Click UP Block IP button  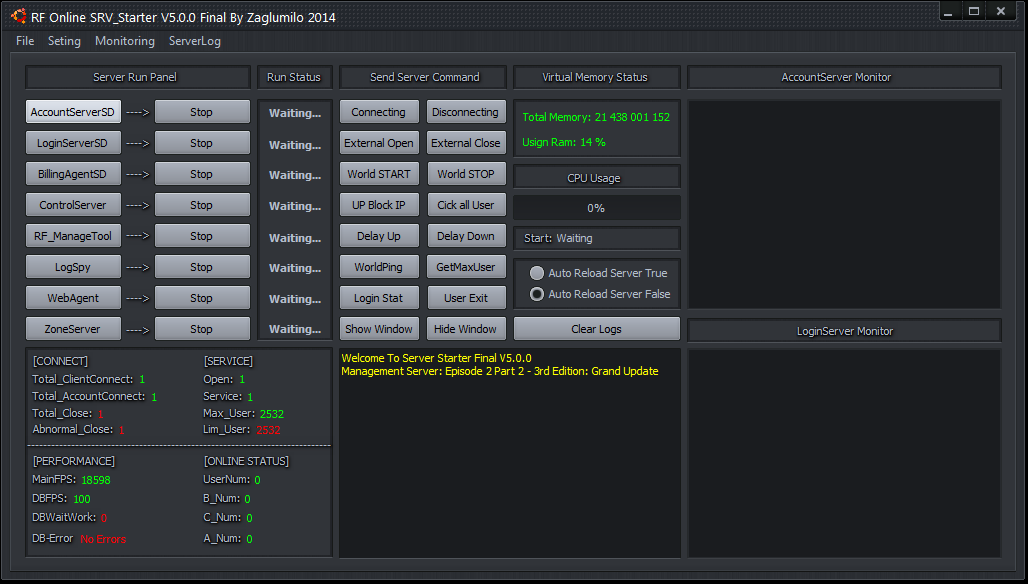click(379, 205)
